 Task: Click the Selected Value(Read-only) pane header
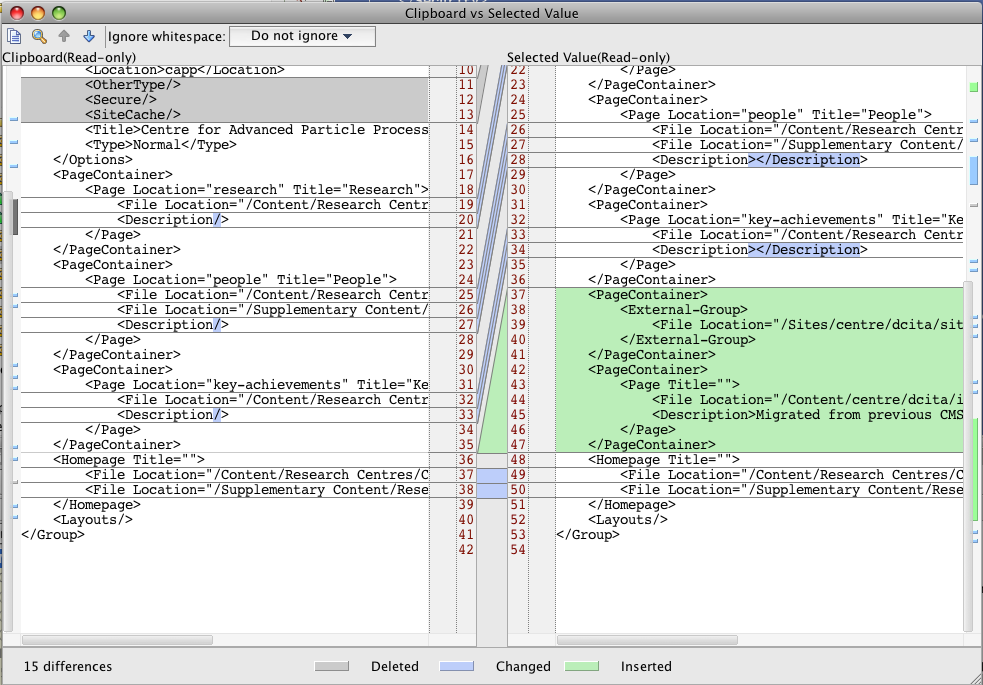coord(592,57)
